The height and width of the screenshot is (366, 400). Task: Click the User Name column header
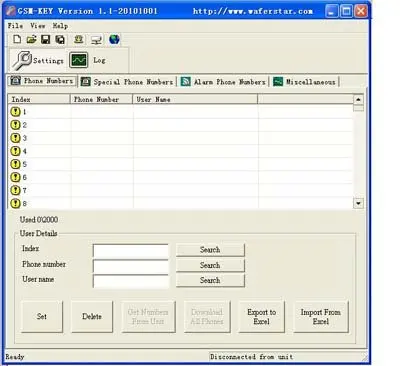pos(195,99)
